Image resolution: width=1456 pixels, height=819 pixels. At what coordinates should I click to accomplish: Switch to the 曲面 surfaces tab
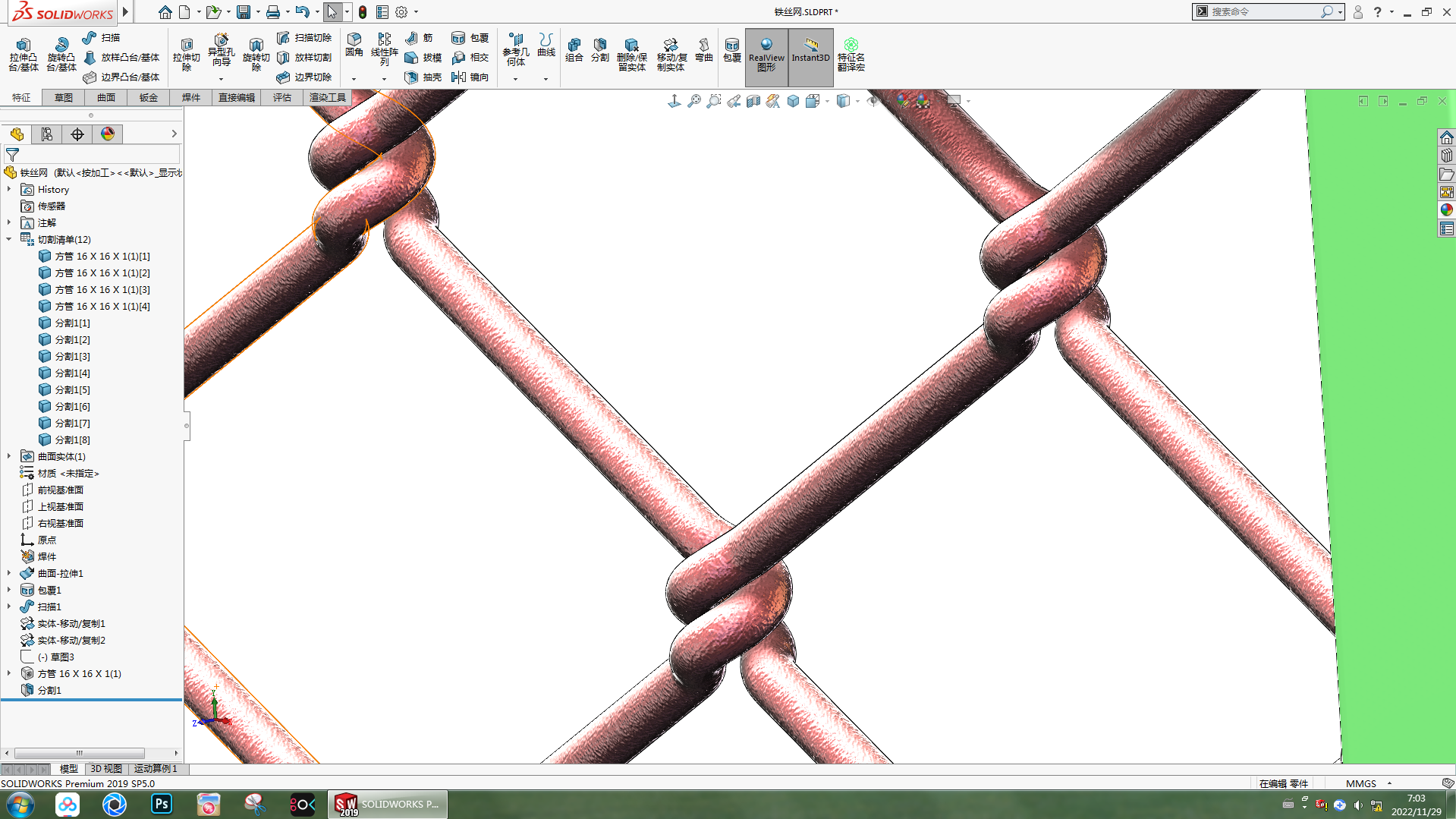pyautogui.click(x=106, y=97)
